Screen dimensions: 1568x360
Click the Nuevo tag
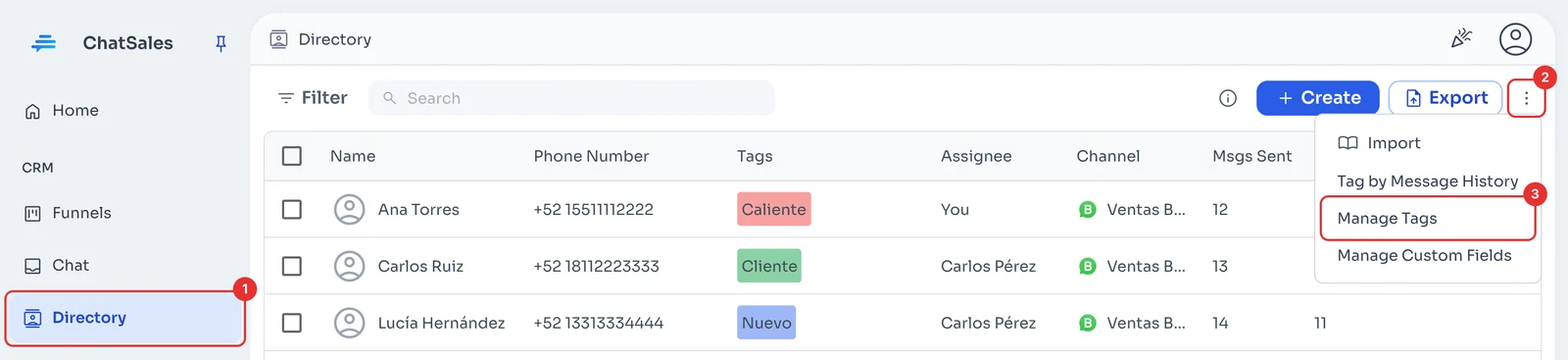766,323
